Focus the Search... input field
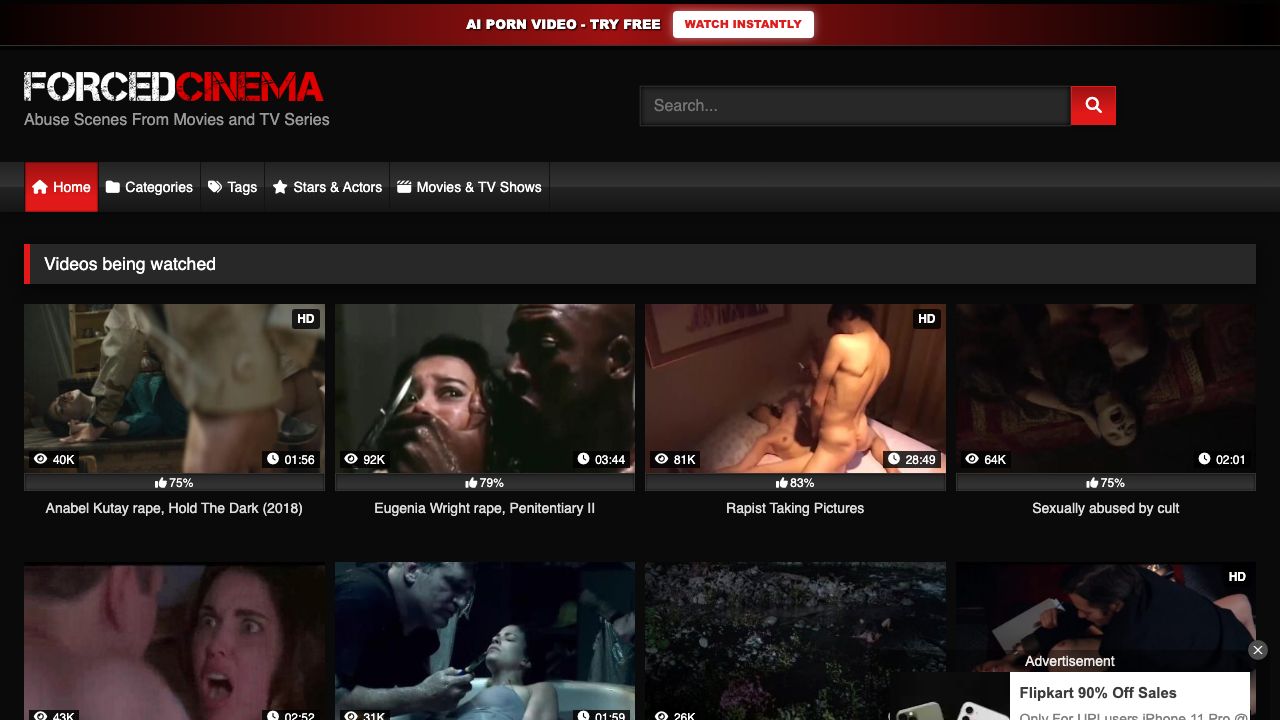The width and height of the screenshot is (1280, 720). 855,105
